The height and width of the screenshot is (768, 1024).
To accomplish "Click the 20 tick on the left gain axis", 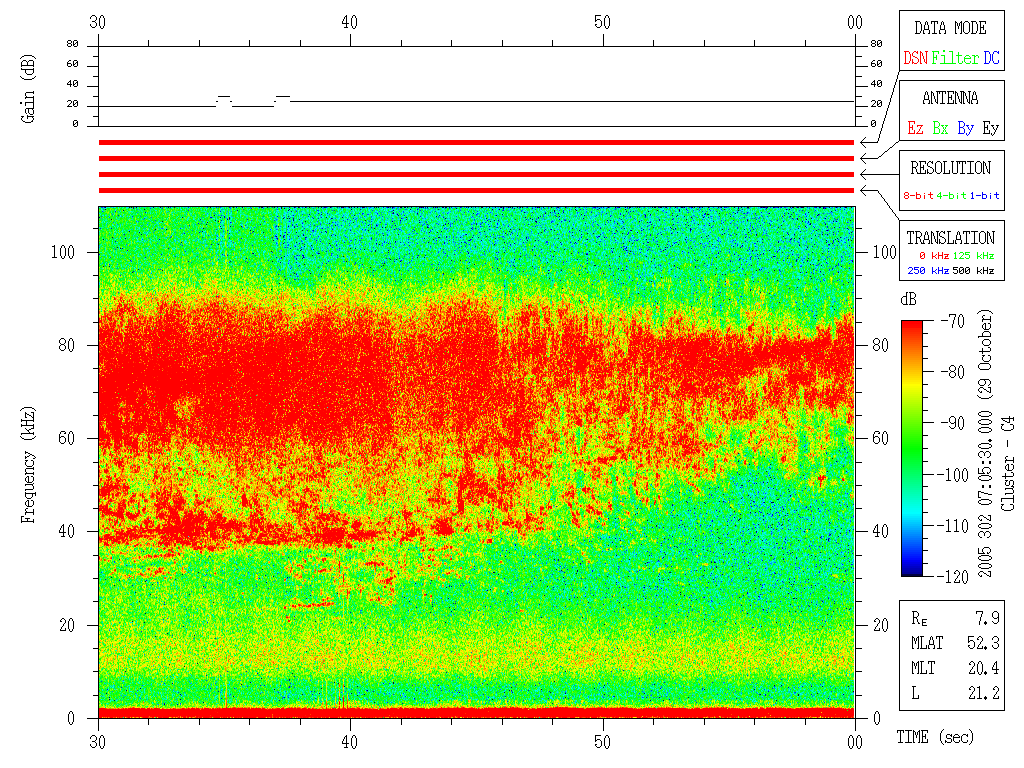I will (x=72, y=104).
